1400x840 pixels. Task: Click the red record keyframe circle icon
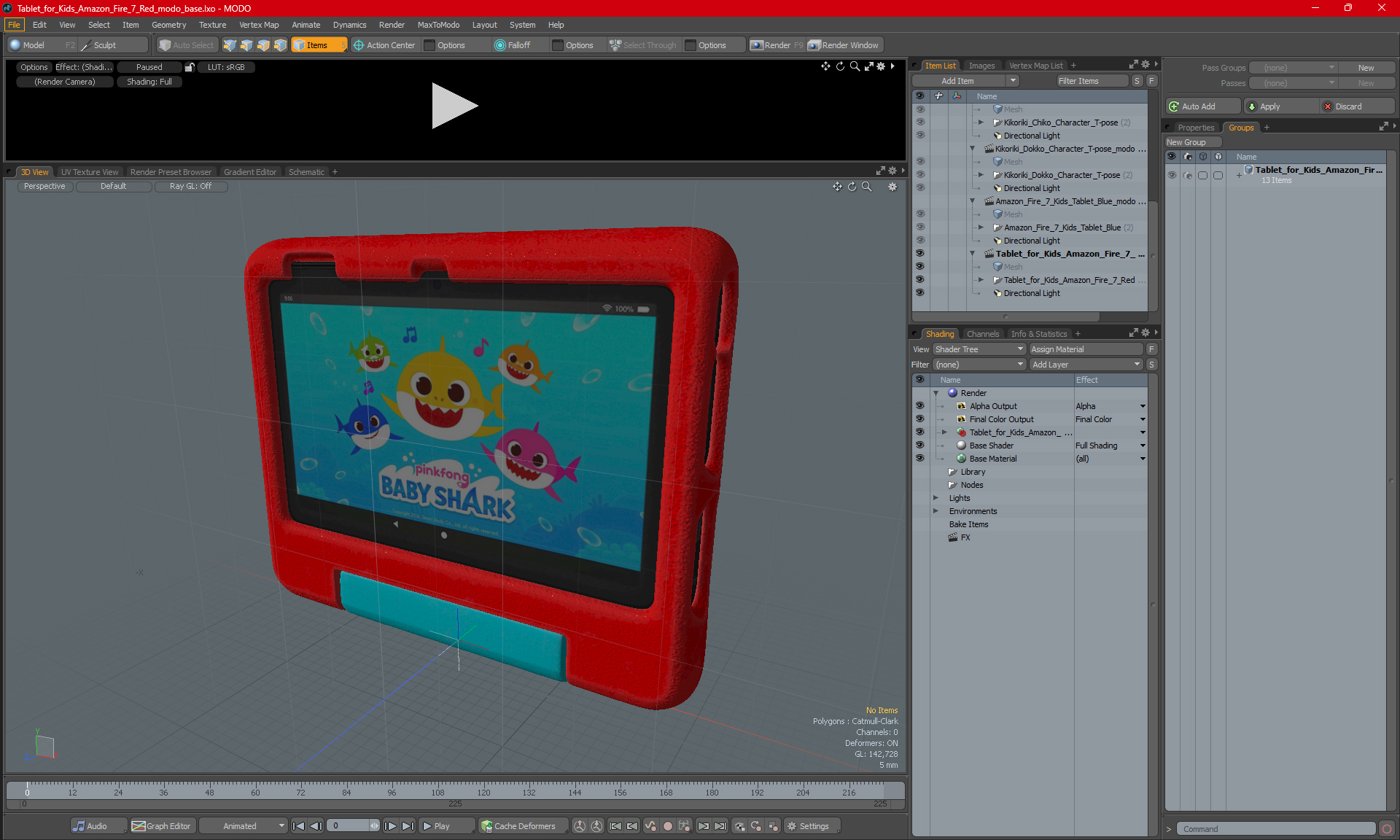tap(667, 826)
